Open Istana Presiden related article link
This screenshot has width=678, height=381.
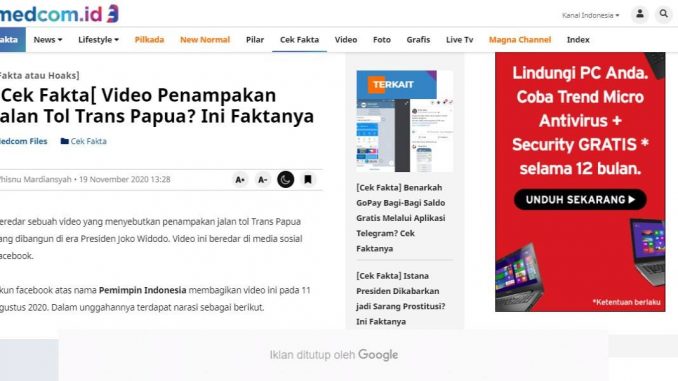point(400,298)
